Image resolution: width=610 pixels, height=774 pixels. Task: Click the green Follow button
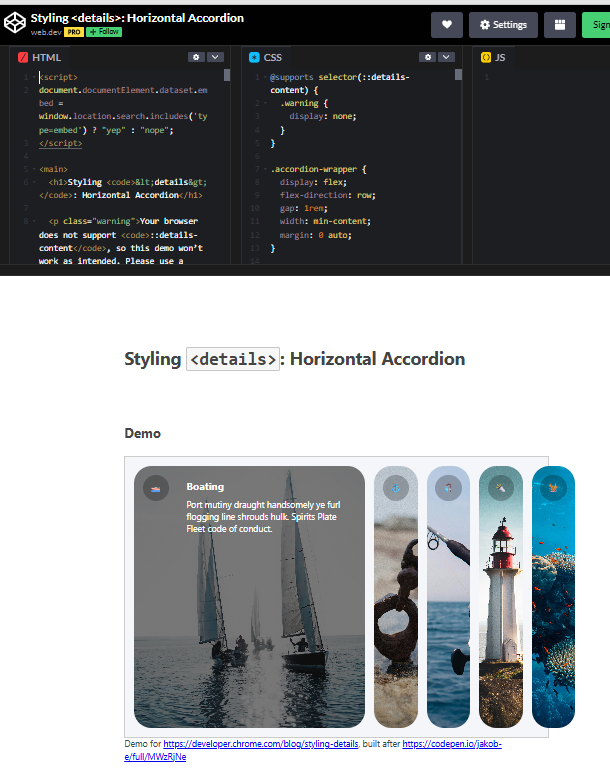(x=104, y=32)
